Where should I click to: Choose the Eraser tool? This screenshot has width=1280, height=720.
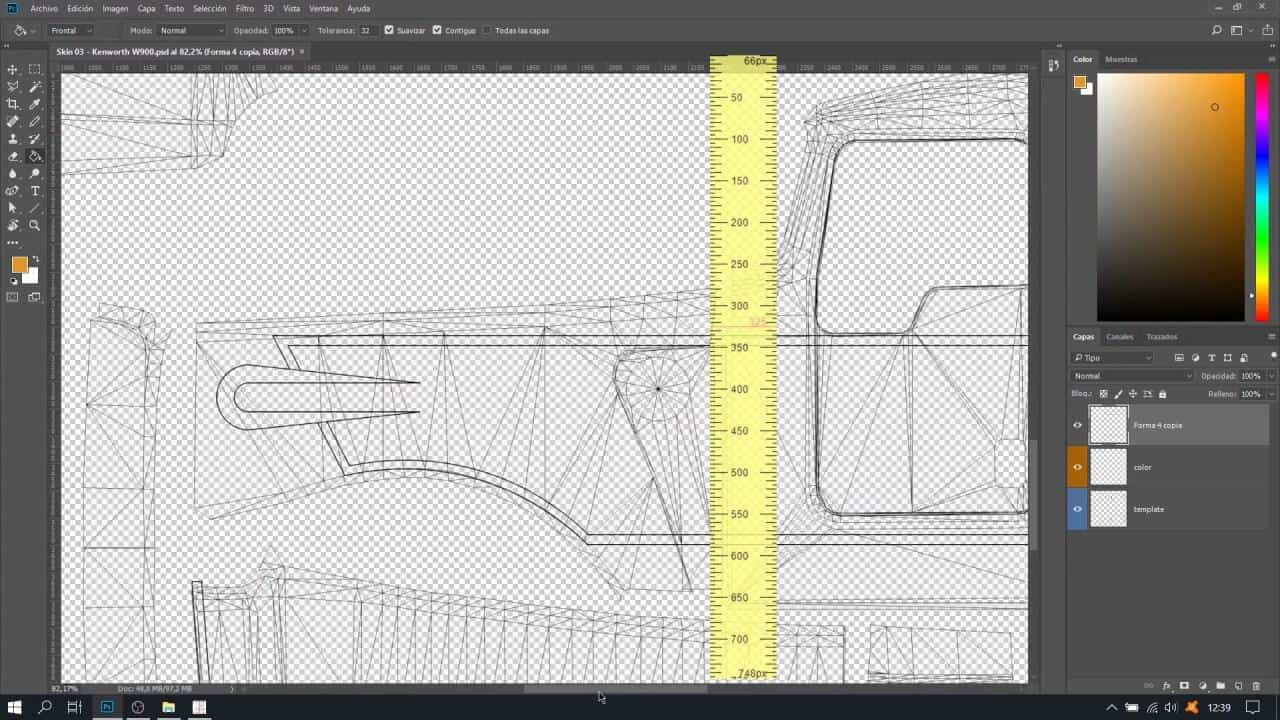click(x=13, y=156)
